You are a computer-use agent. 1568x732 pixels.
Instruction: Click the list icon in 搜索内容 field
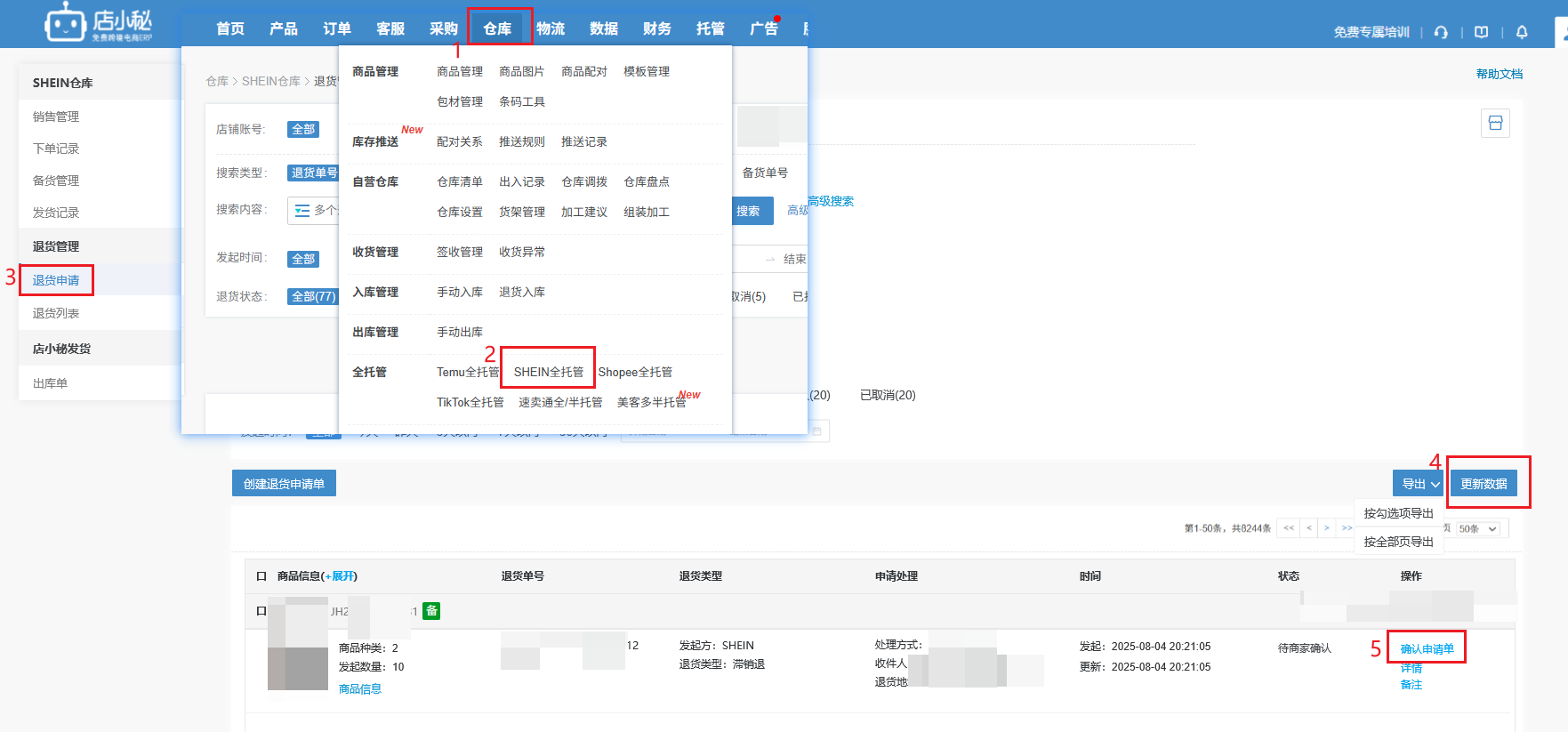click(302, 211)
